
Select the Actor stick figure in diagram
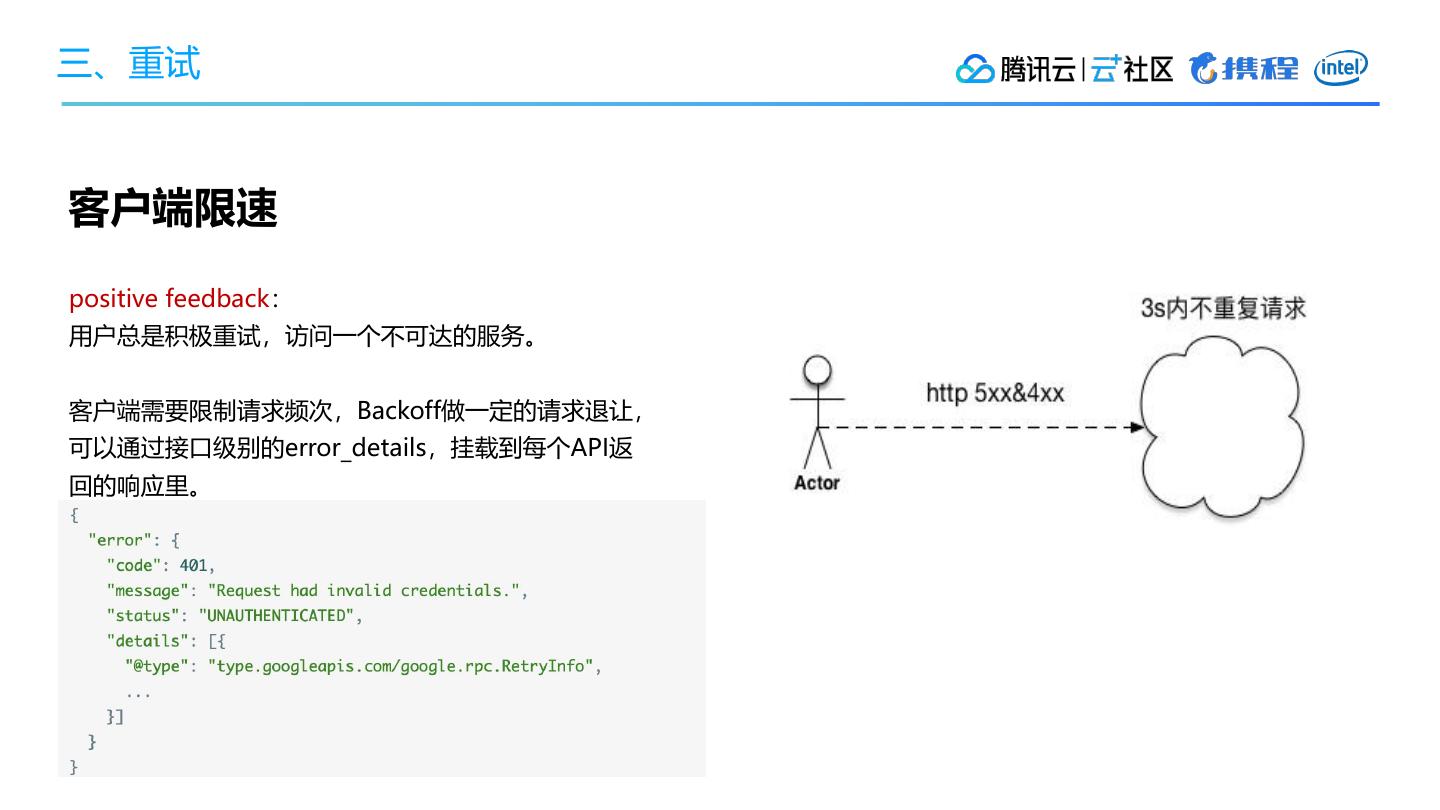click(818, 413)
